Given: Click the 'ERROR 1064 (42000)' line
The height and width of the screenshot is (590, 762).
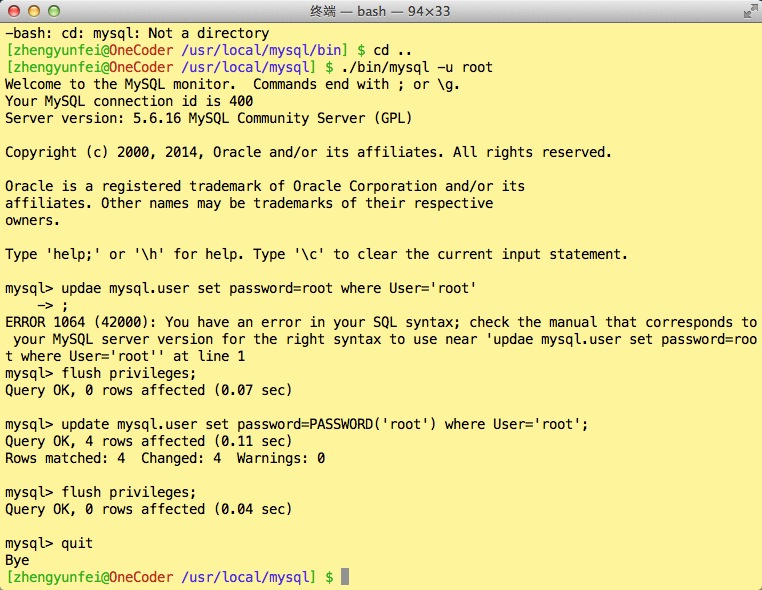Looking at the screenshot, I should (381, 322).
